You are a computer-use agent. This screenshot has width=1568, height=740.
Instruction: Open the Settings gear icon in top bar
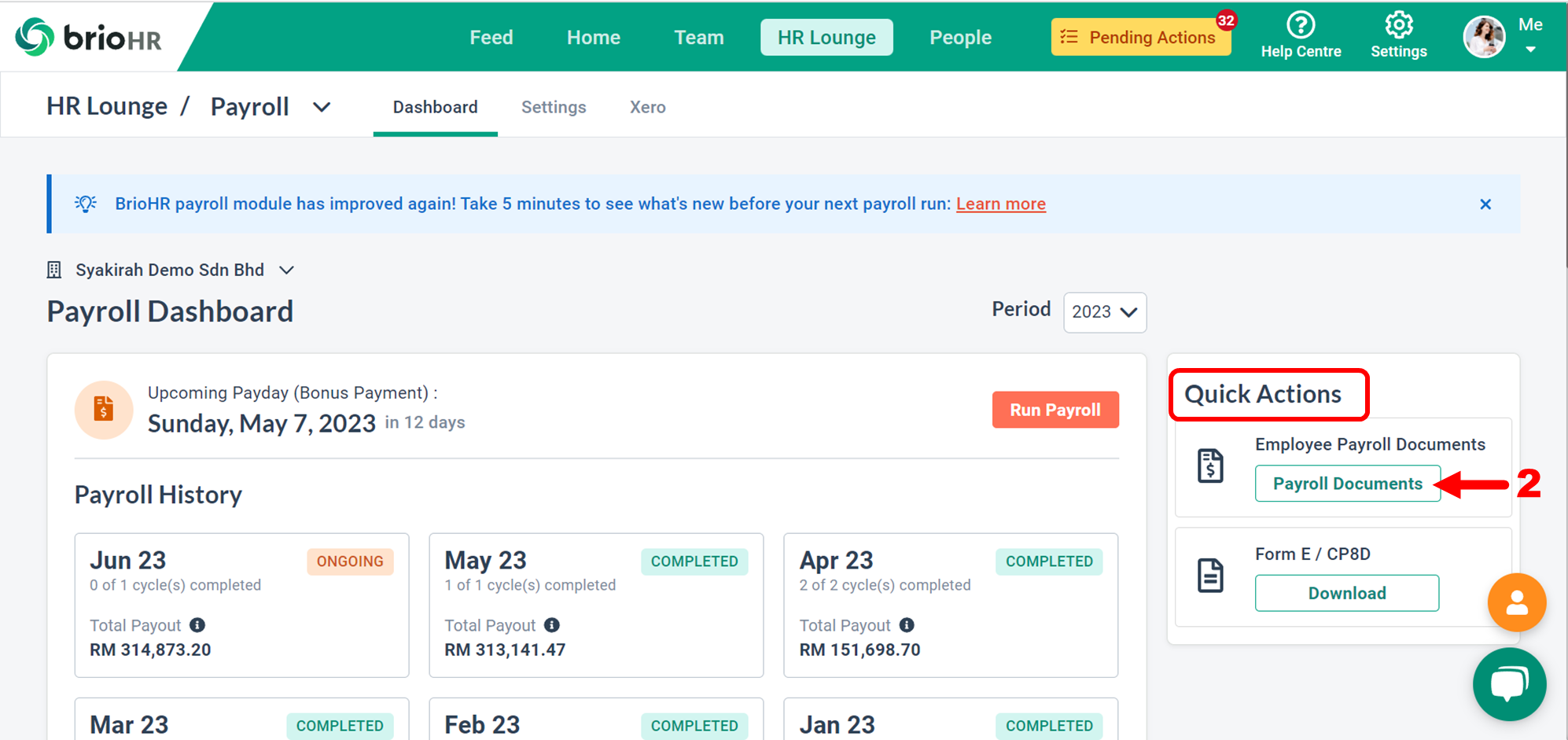click(x=1399, y=24)
